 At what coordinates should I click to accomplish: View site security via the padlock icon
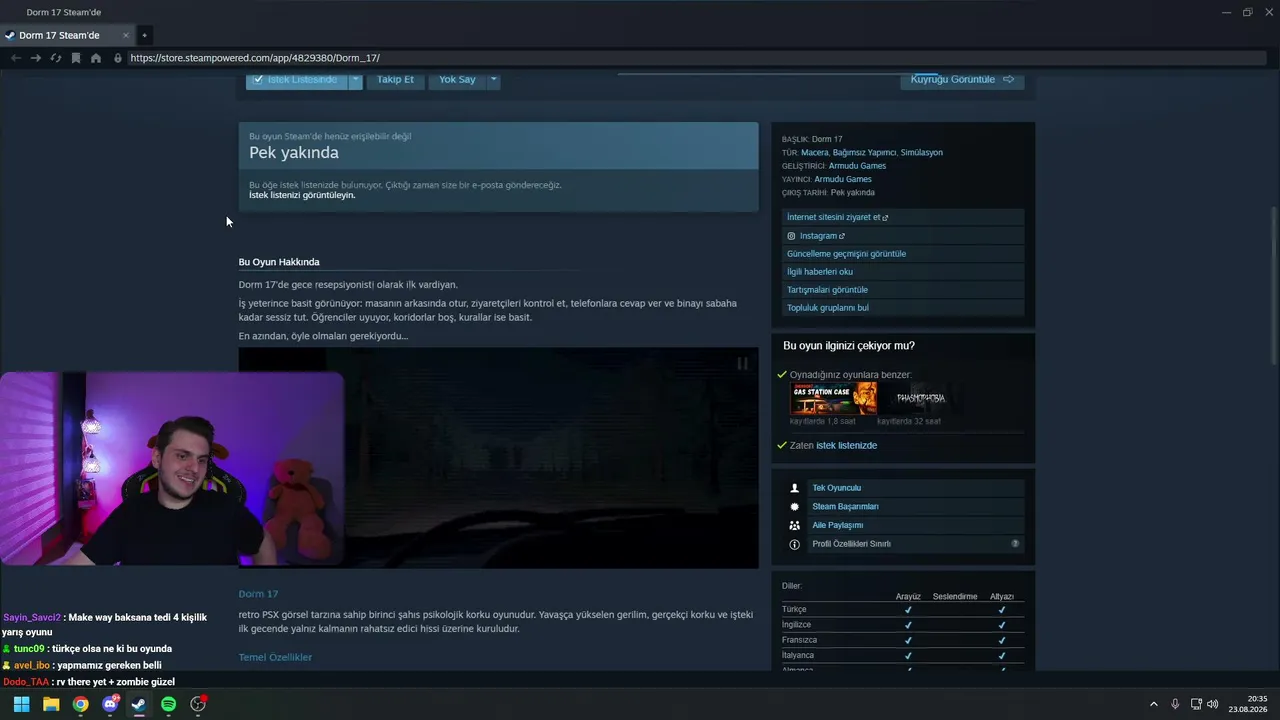118,58
